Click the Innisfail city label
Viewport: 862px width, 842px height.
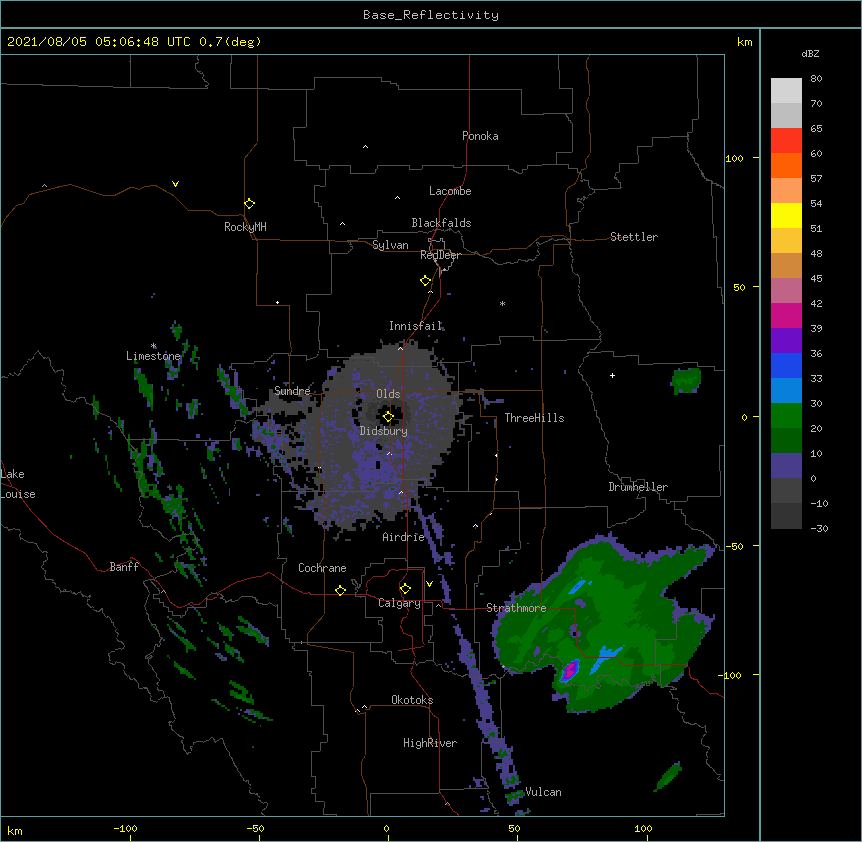tap(416, 326)
